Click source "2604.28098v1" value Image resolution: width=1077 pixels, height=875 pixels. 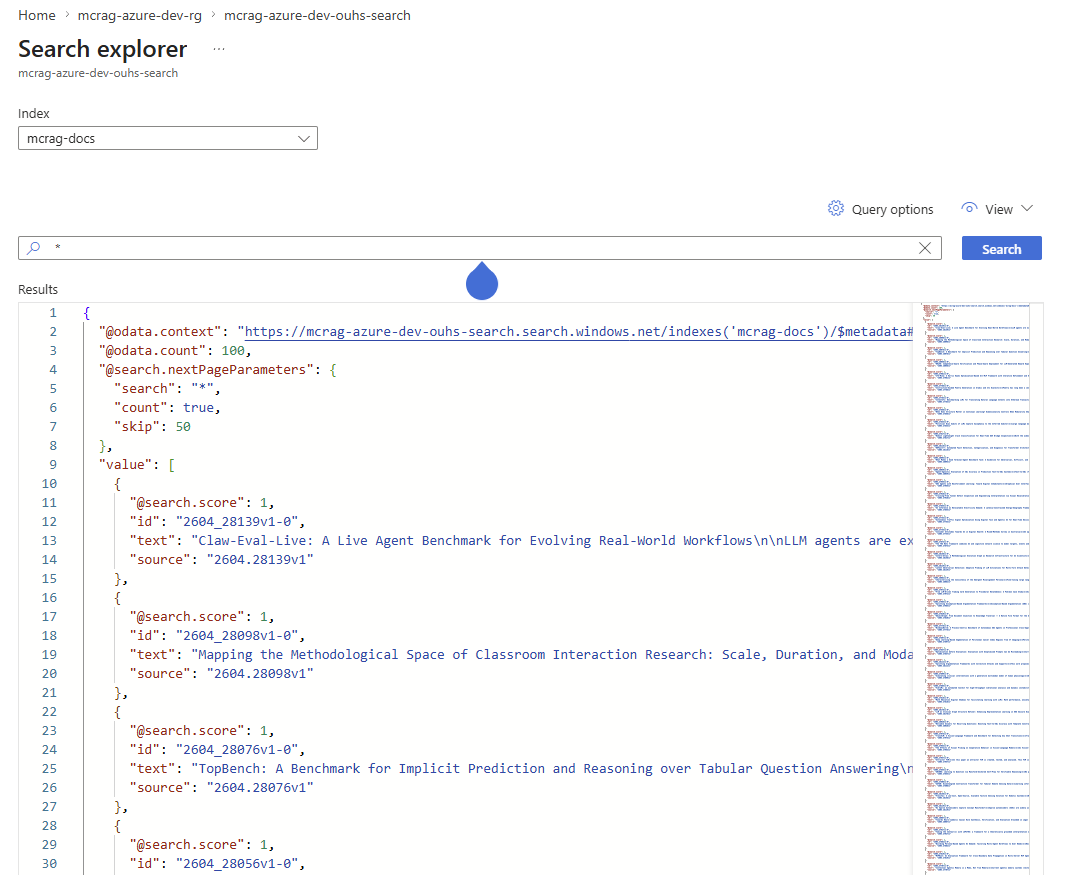[x=260, y=674]
